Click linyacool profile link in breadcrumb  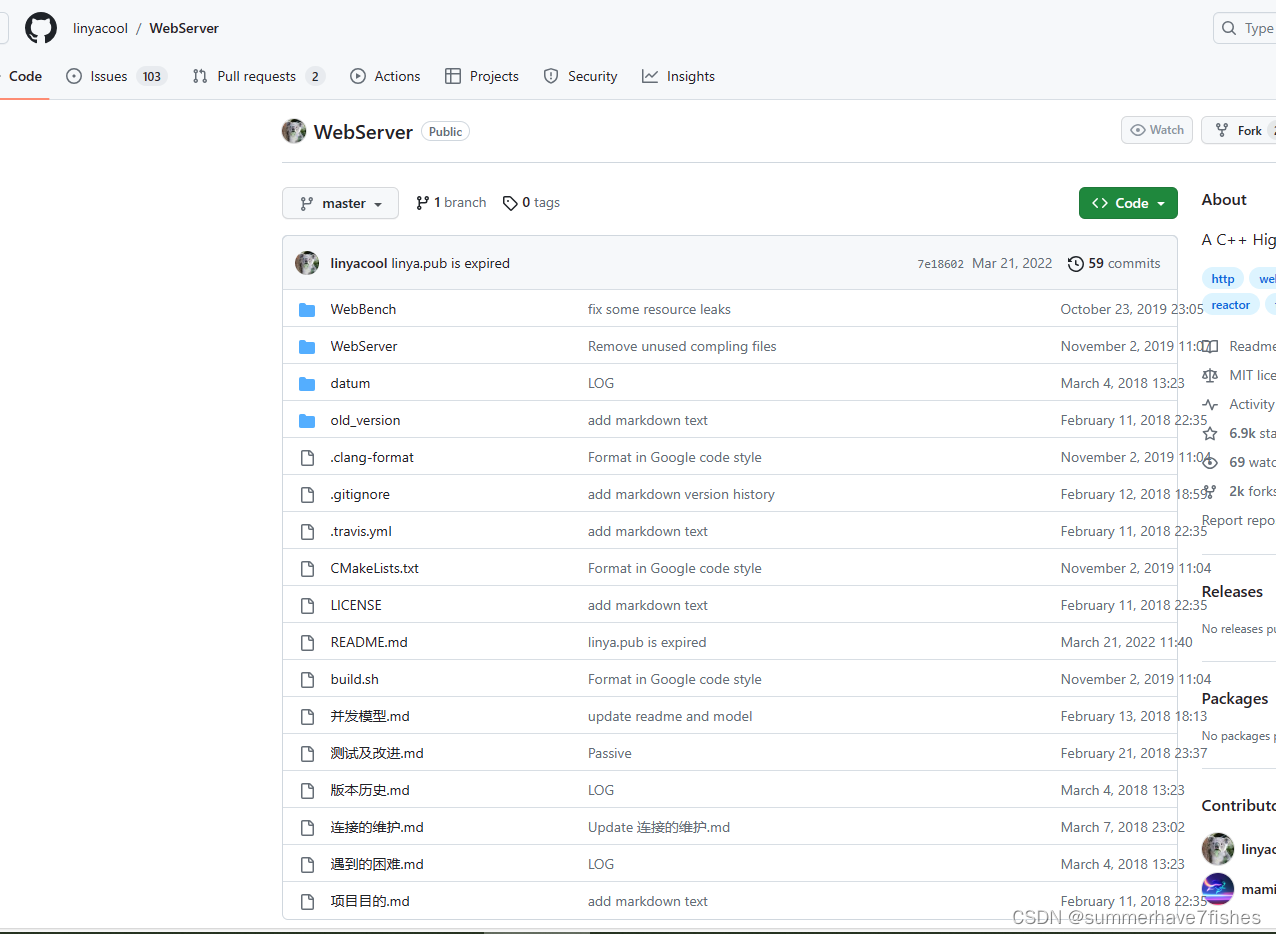tap(100, 28)
